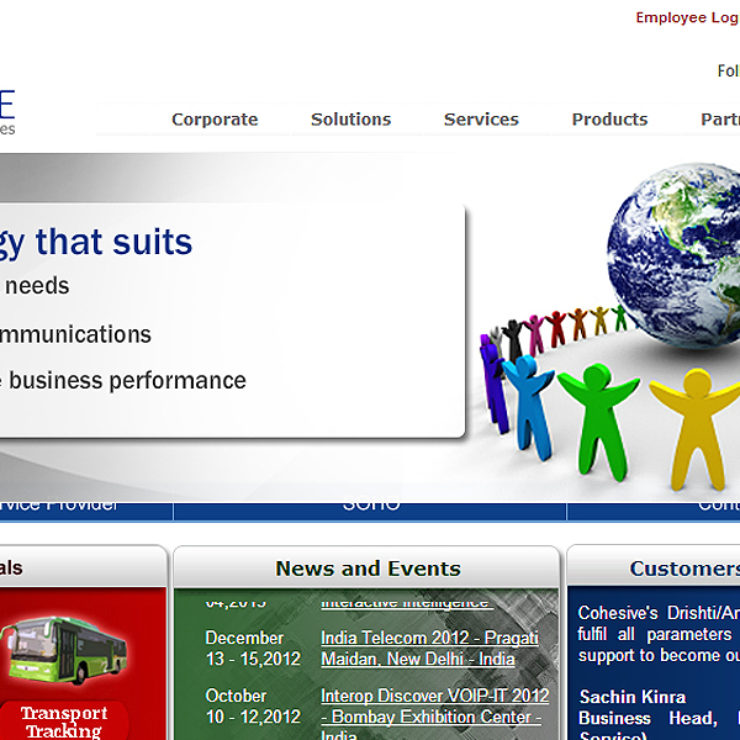Click the green bus image
The width and height of the screenshot is (740, 740).
[x=63, y=651]
